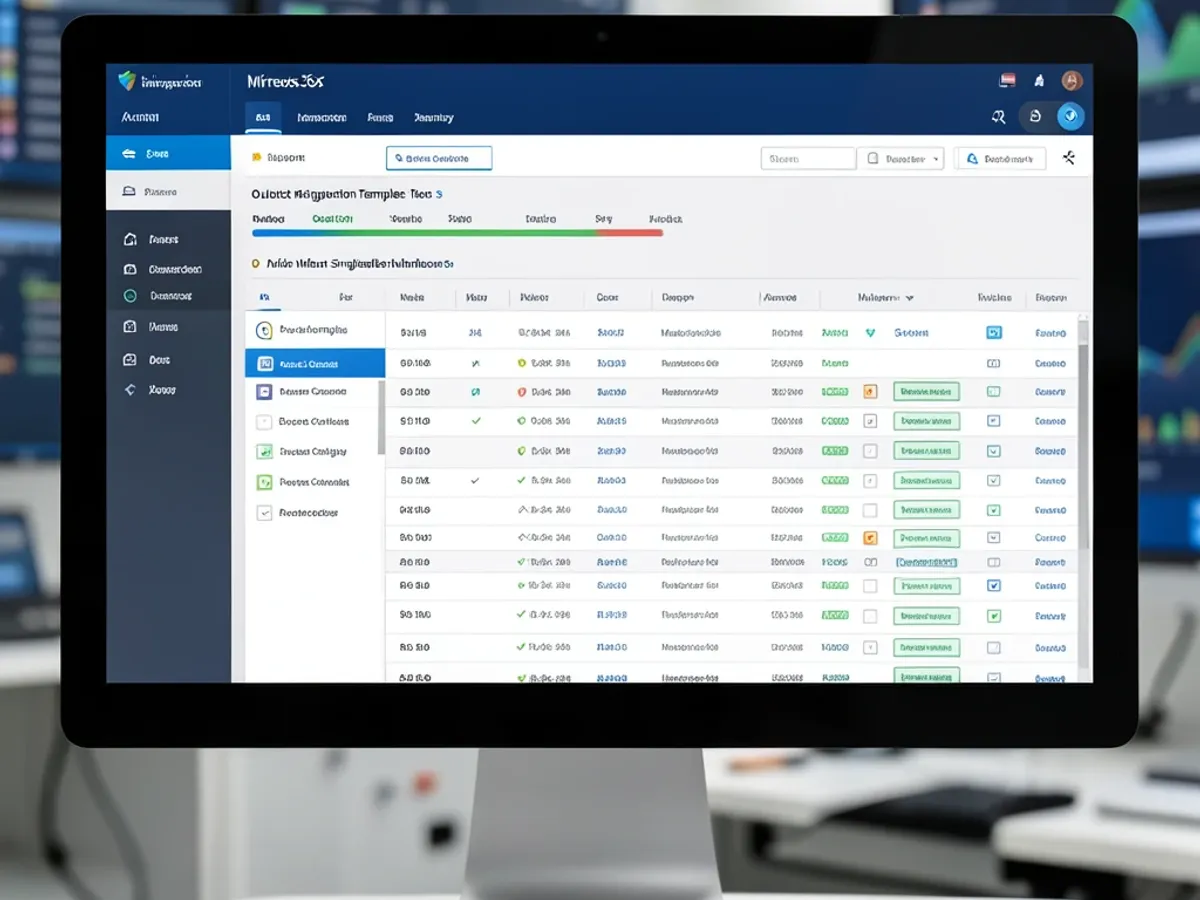Screen dimensions: 1200x900
Task: Click the tools icon at toolbar's far right
Action: point(1069,158)
